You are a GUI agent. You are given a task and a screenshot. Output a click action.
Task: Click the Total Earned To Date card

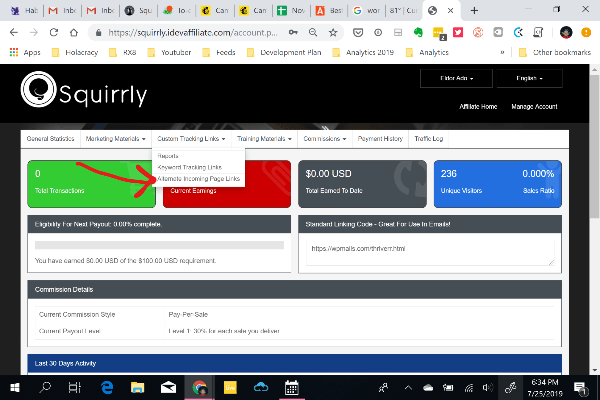coord(362,184)
